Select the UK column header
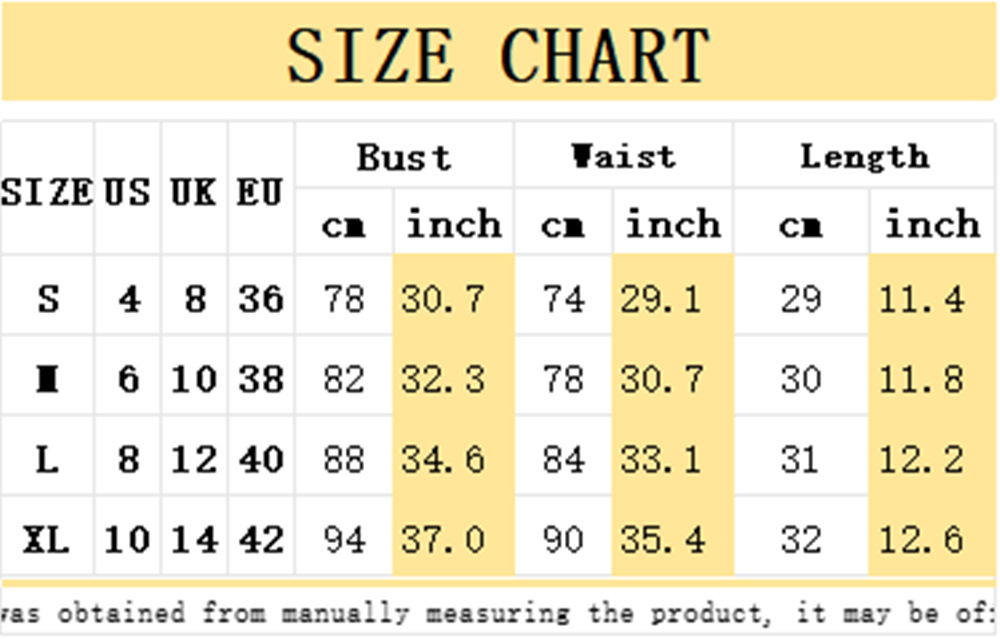Screen dimensions: 1000x639 pos(194,191)
